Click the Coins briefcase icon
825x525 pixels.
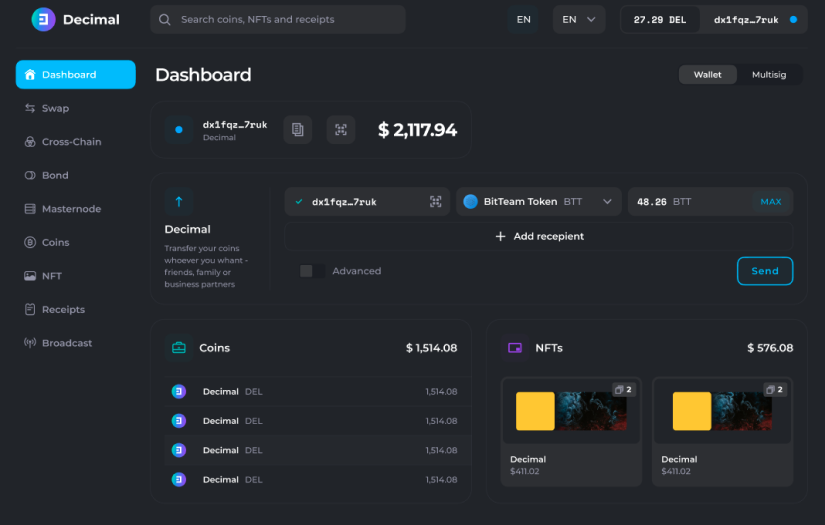(x=179, y=348)
